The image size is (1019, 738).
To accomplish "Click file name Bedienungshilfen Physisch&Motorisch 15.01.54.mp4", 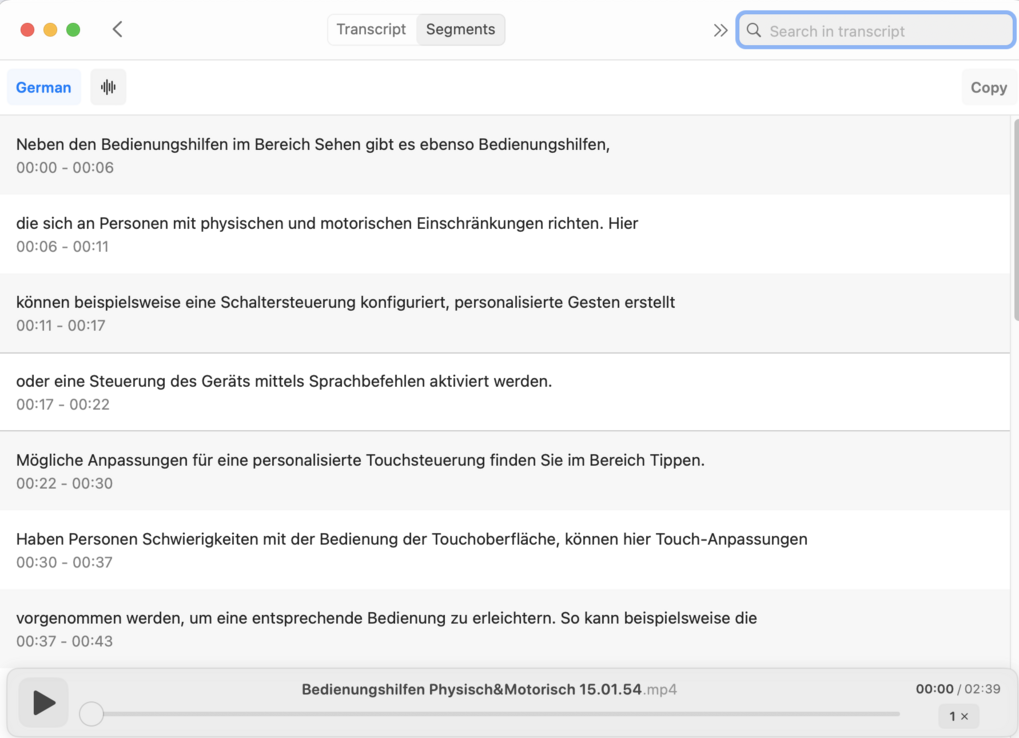I will click(489, 689).
